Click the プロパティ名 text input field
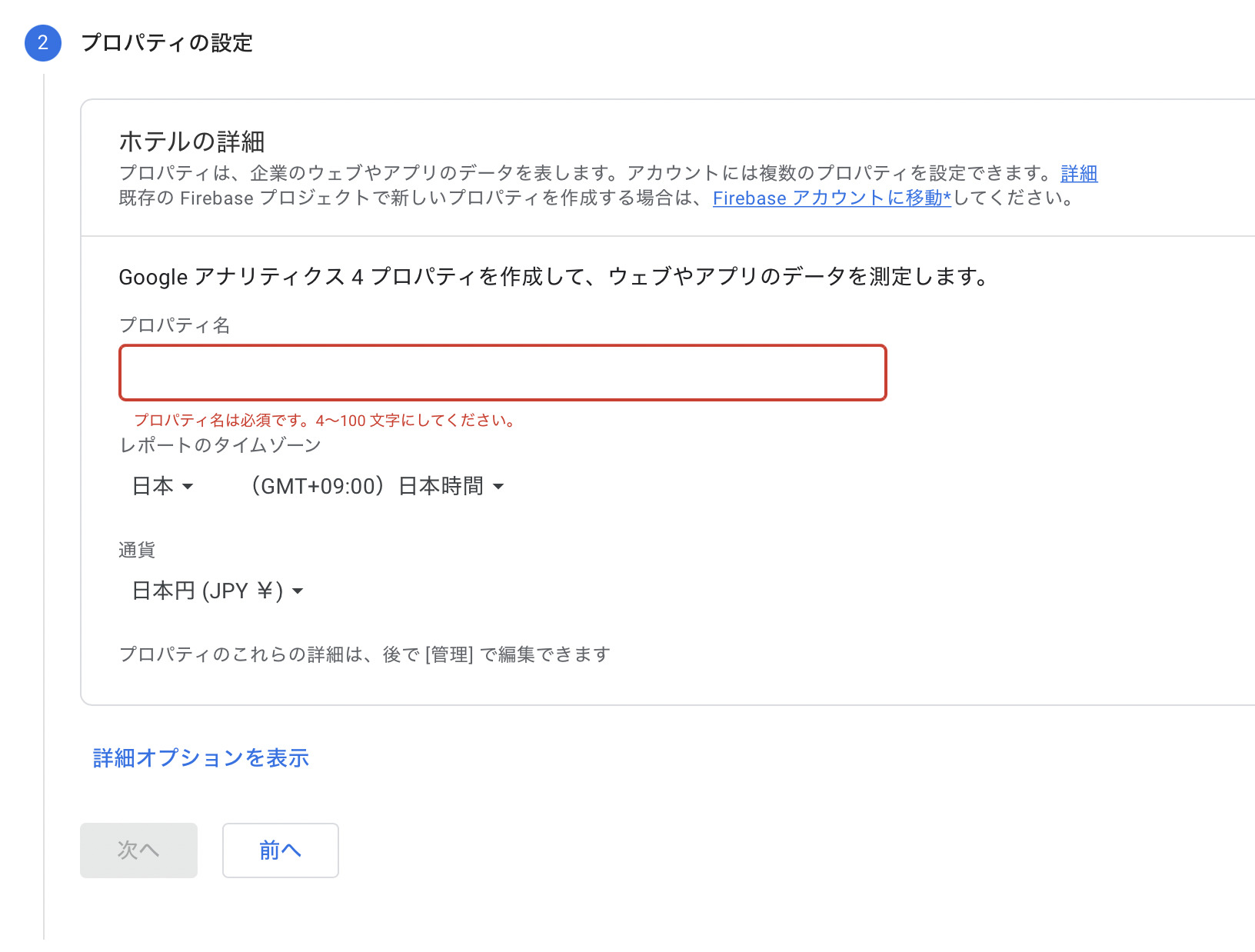The image size is (1255, 952). tap(503, 373)
